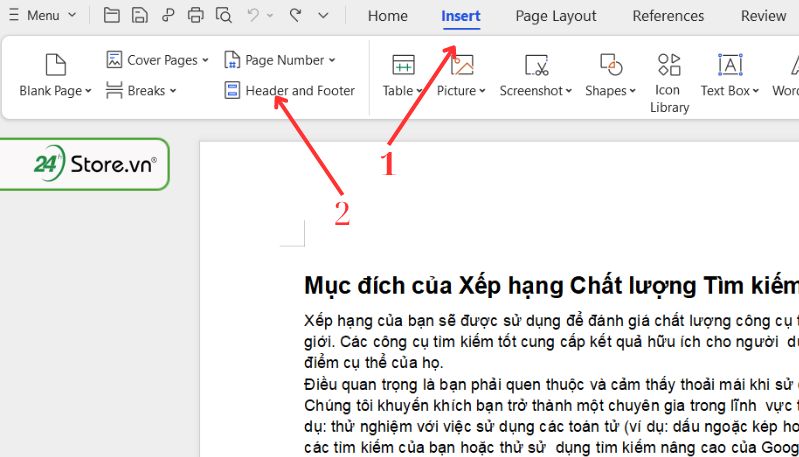
Task: Click the Page Number icon
Action: pyautogui.click(x=232, y=60)
